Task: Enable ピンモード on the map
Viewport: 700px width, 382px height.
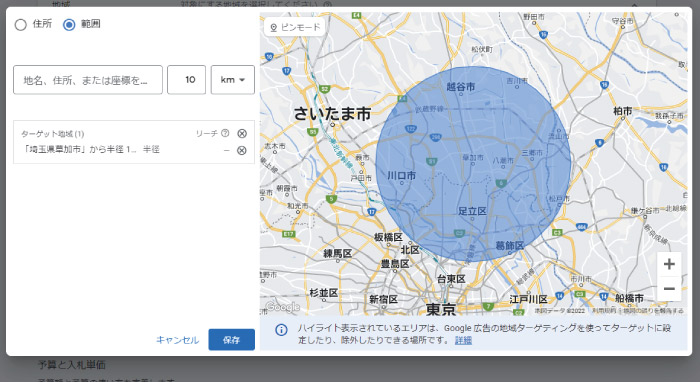Action: click(x=295, y=27)
